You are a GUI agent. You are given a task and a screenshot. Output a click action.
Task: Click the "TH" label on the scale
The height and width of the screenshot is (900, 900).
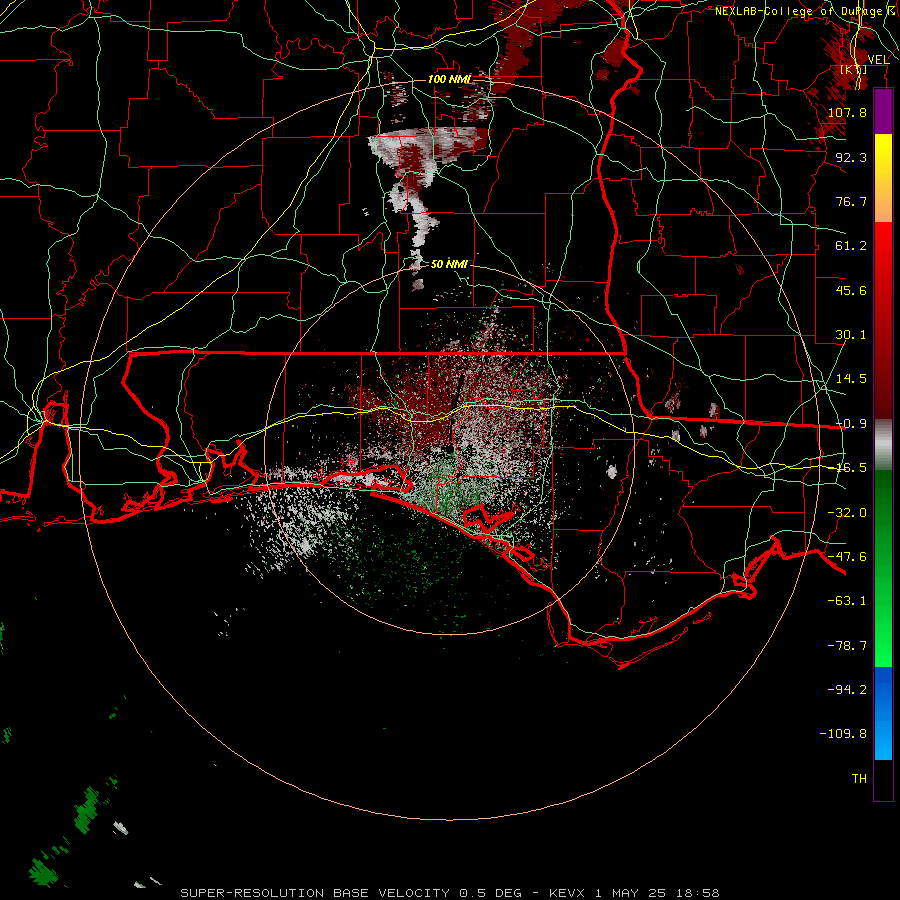click(x=859, y=779)
